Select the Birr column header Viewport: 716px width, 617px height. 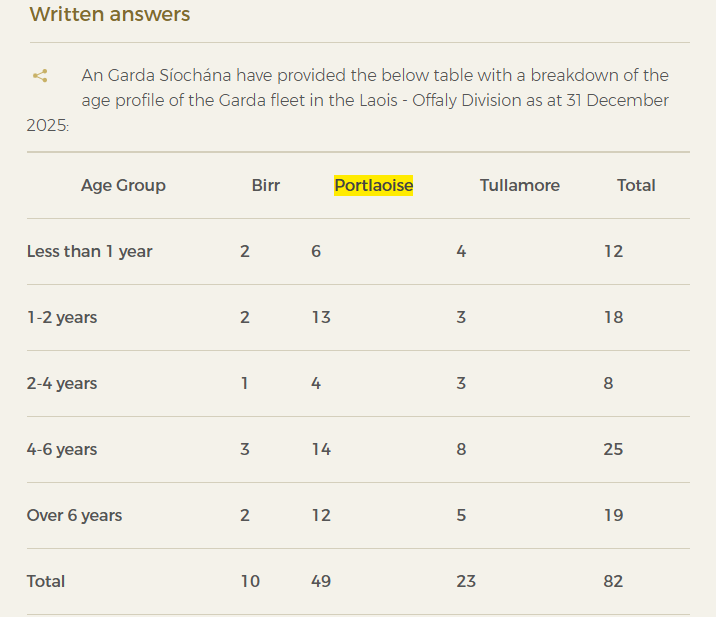(266, 185)
